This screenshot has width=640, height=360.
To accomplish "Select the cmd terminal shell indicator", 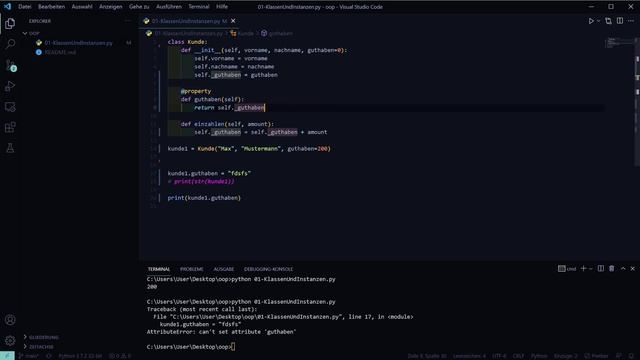I will click(567, 269).
